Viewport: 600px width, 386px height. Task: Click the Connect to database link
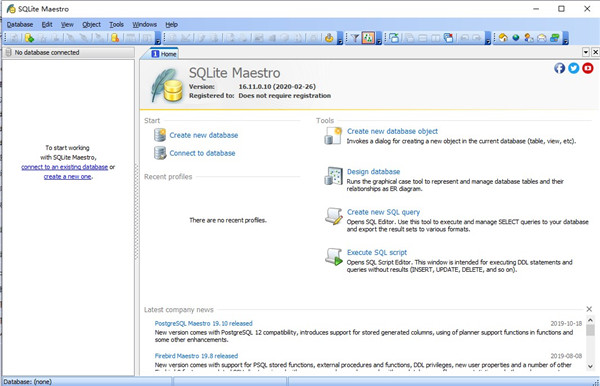(x=202, y=153)
